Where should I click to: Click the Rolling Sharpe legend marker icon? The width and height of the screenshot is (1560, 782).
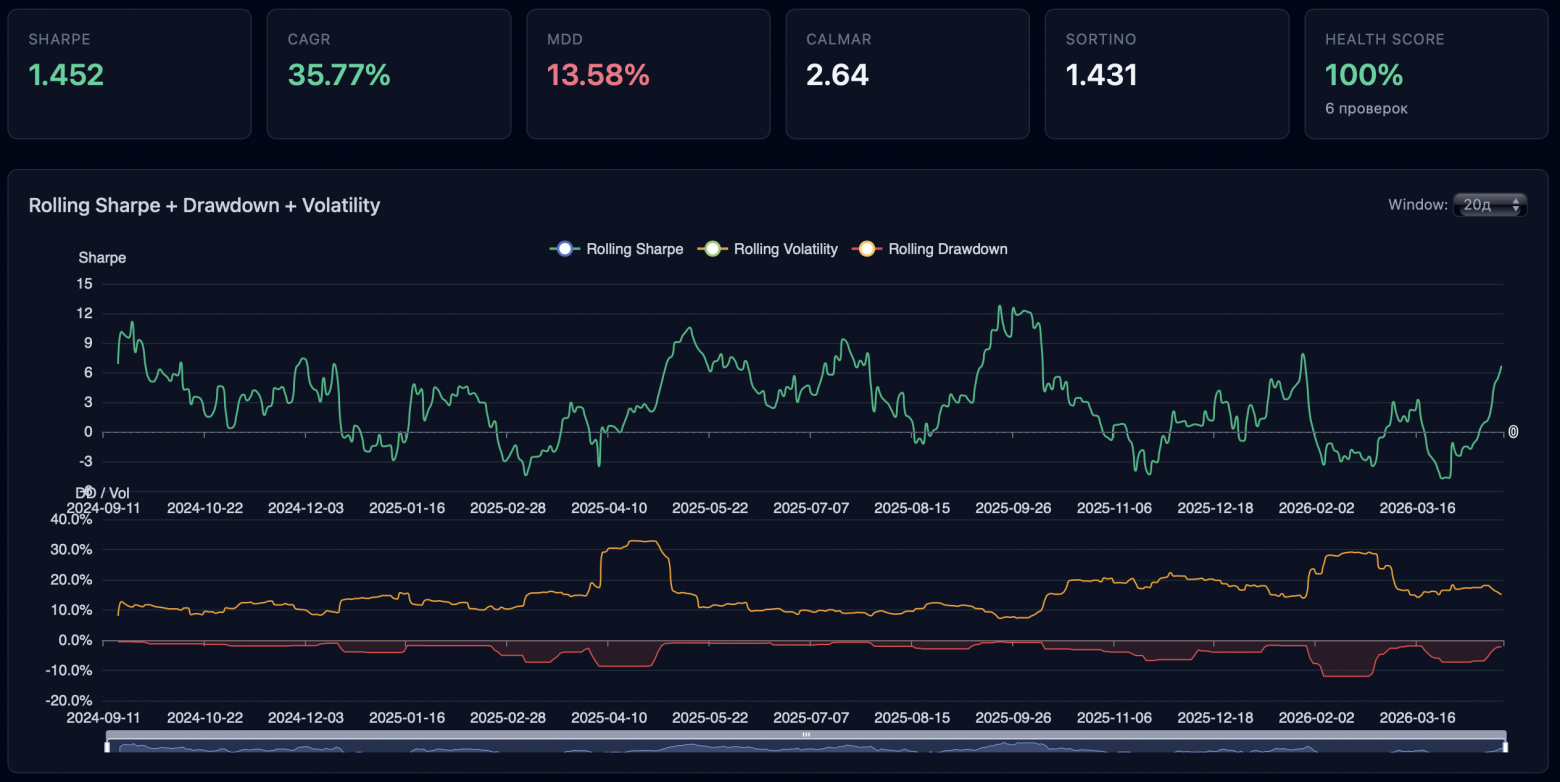564,249
